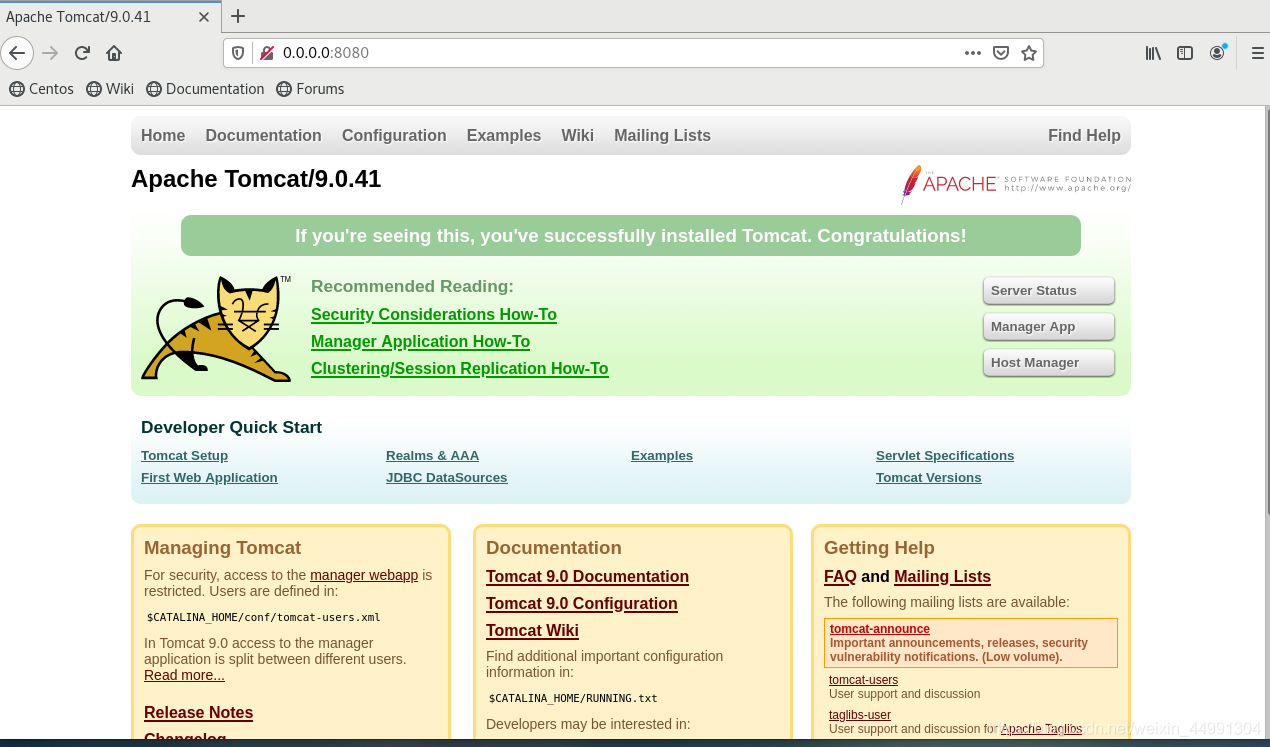Screen dimensions: 1270x747
Task: Open the JDBC DataSources link
Action: [446, 478]
